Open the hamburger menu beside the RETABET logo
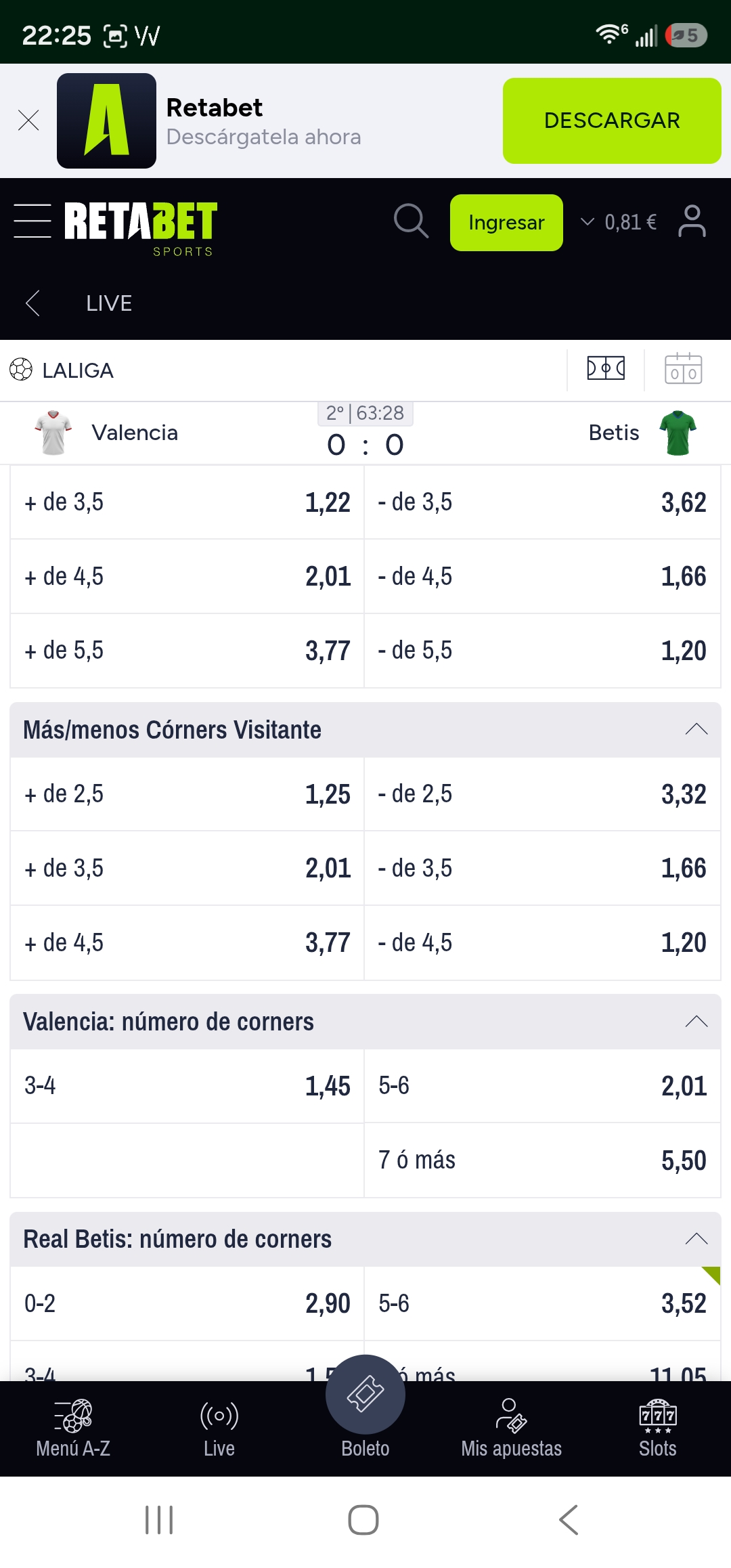This screenshot has height=1568, width=731. 32,221
